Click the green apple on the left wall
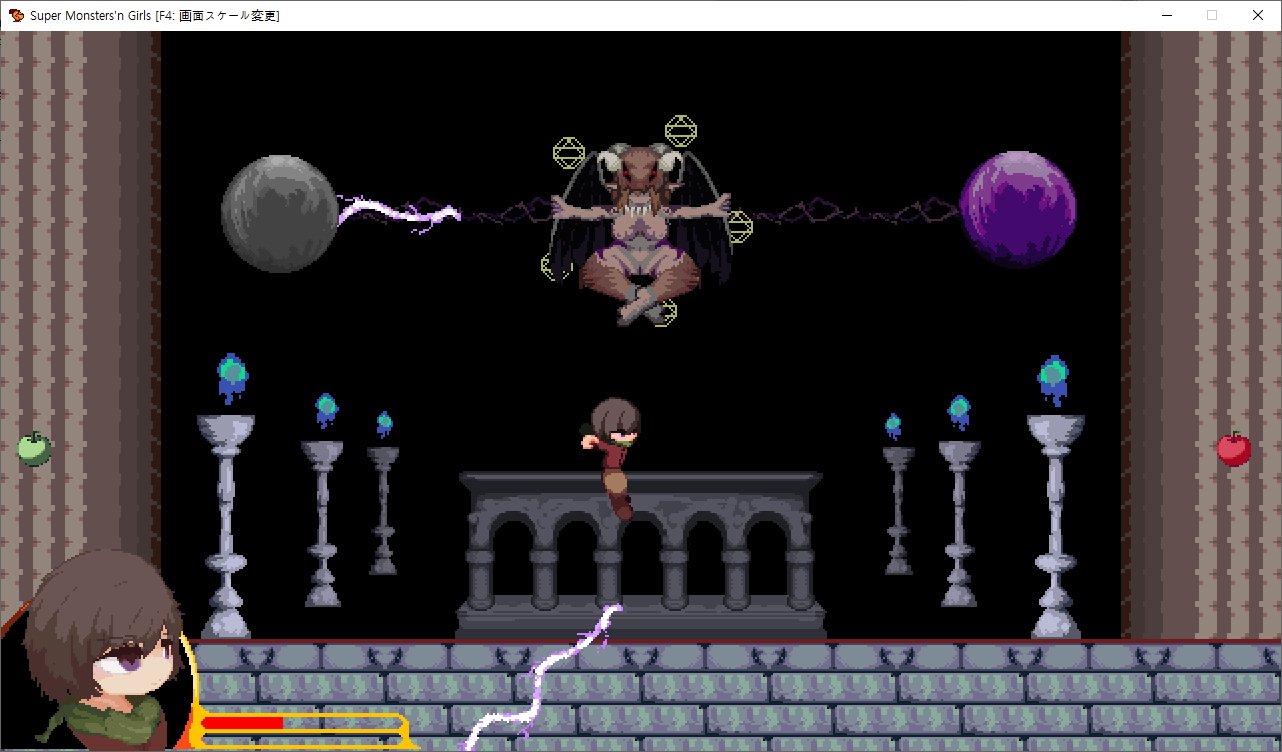The width and height of the screenshot is (1282, 752). 34,449
